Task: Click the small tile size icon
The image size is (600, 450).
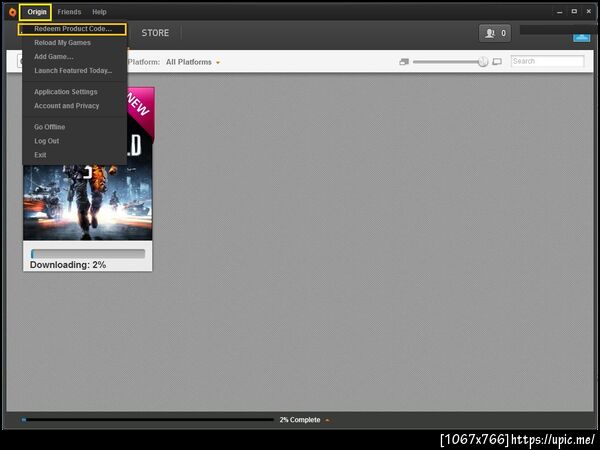Action: tap(404, 62)
